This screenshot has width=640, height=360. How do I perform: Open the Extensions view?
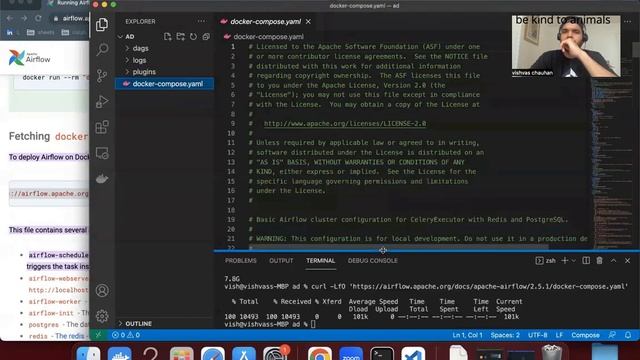pyautogui.click(x=102, y=127)
